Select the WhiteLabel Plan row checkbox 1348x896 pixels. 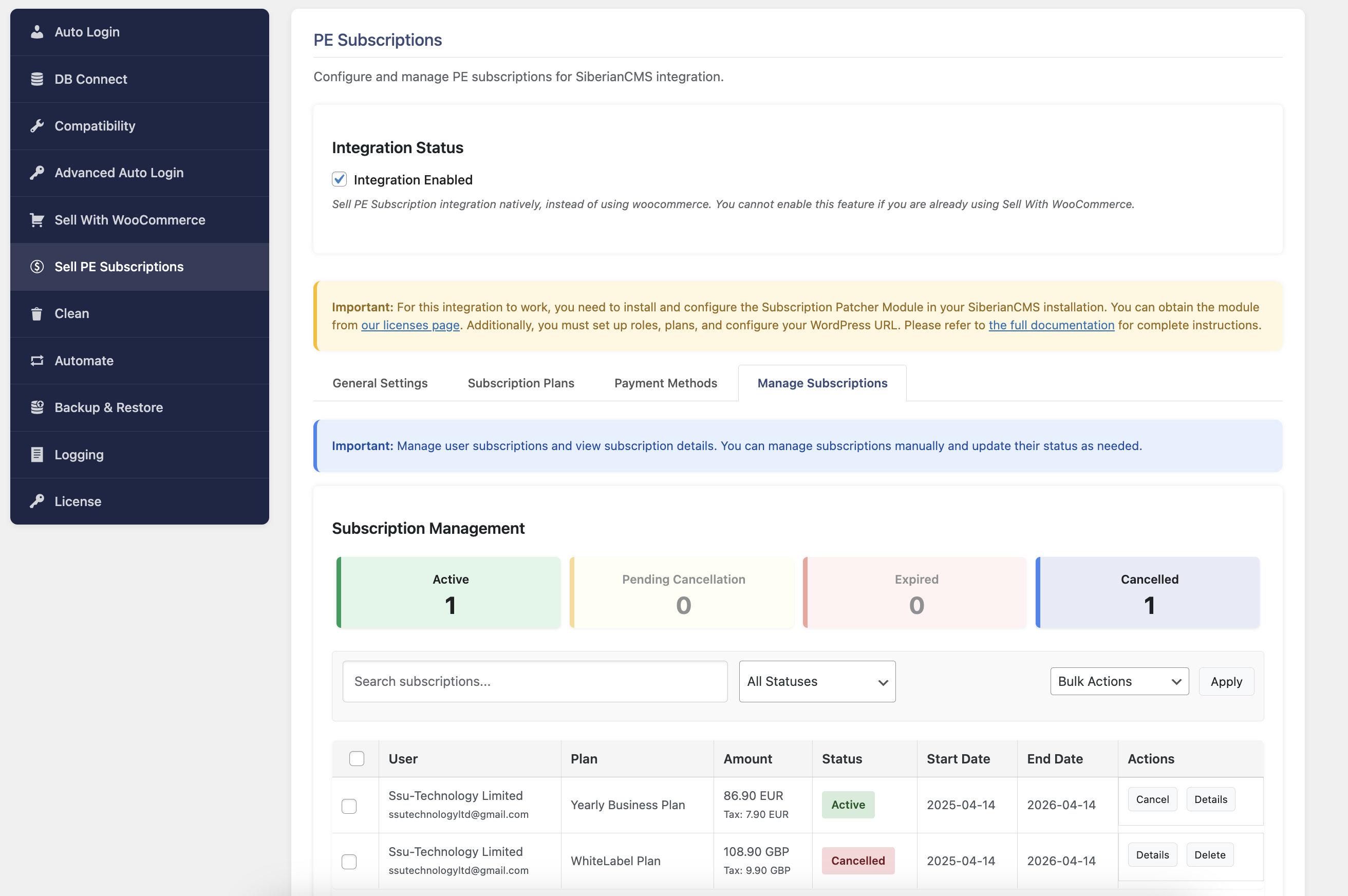[349, 861]
